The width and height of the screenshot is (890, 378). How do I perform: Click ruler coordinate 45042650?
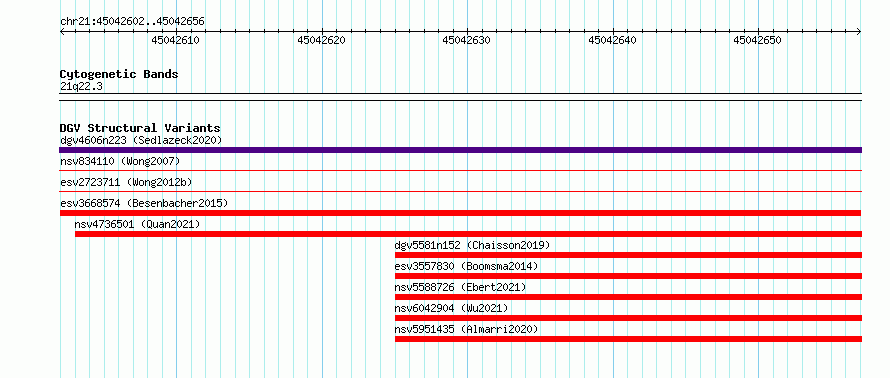[758, 40]
